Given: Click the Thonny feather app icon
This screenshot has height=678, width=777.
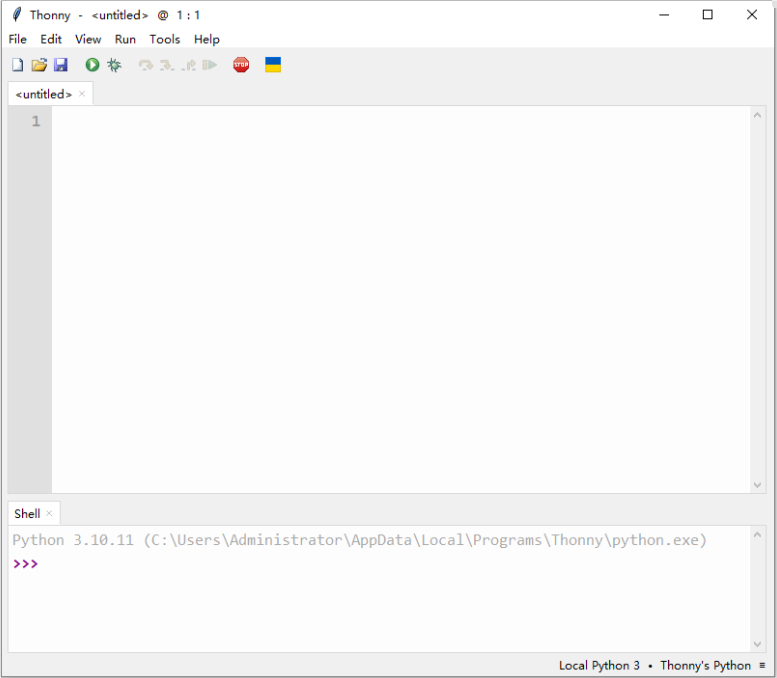Looking at the screenshot, I should (17, 15).
